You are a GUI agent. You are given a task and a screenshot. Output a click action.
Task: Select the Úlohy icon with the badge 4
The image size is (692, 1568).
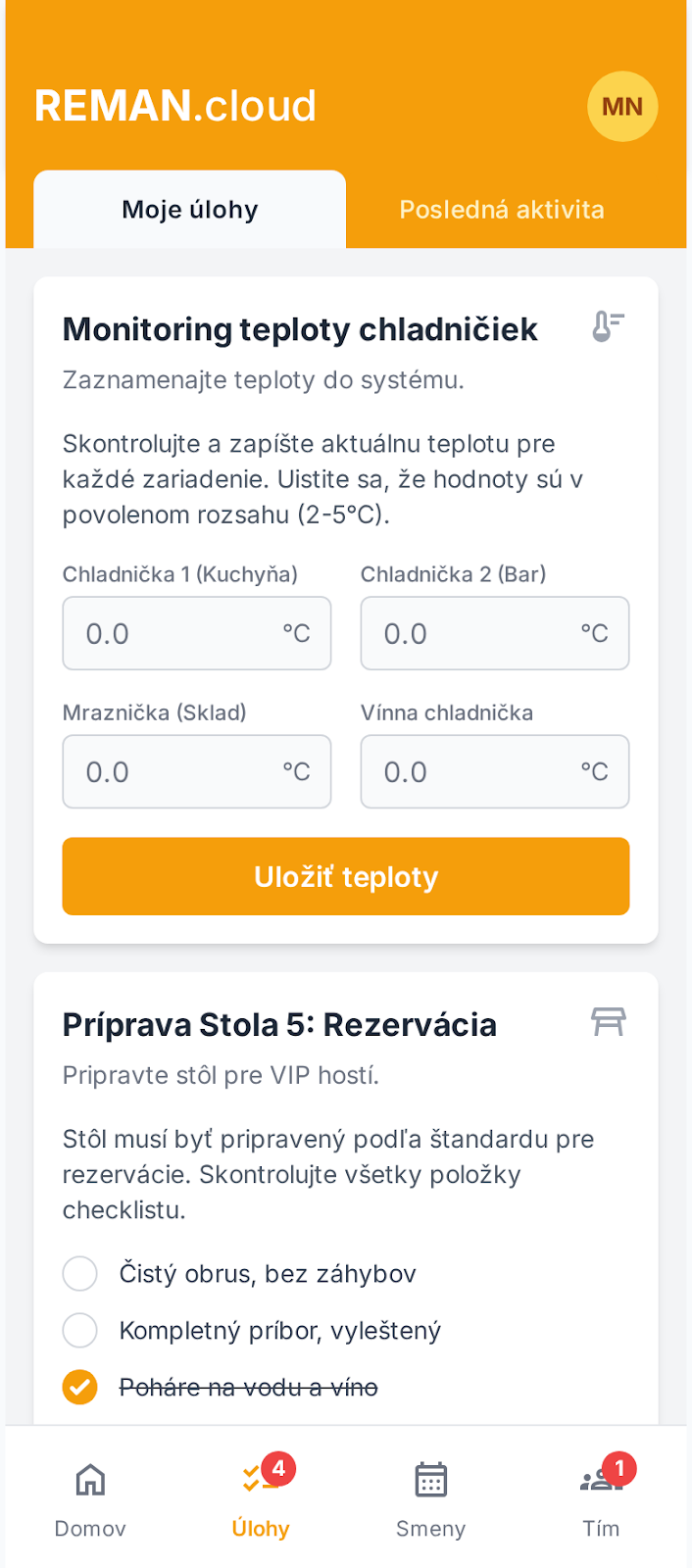click(260, 1480)
